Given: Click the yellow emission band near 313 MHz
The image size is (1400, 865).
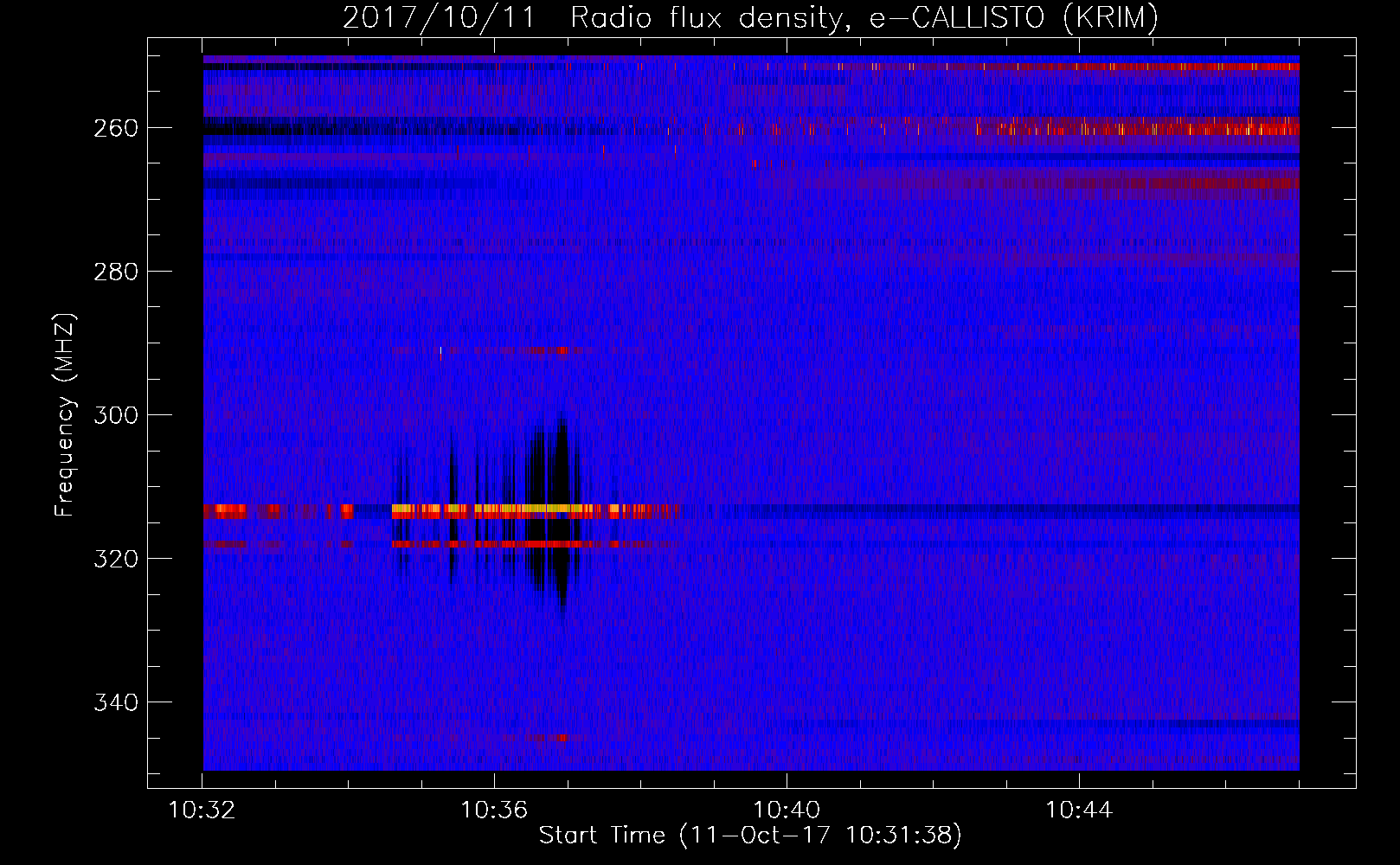Looking at the screenshot, I should point(493,508).
